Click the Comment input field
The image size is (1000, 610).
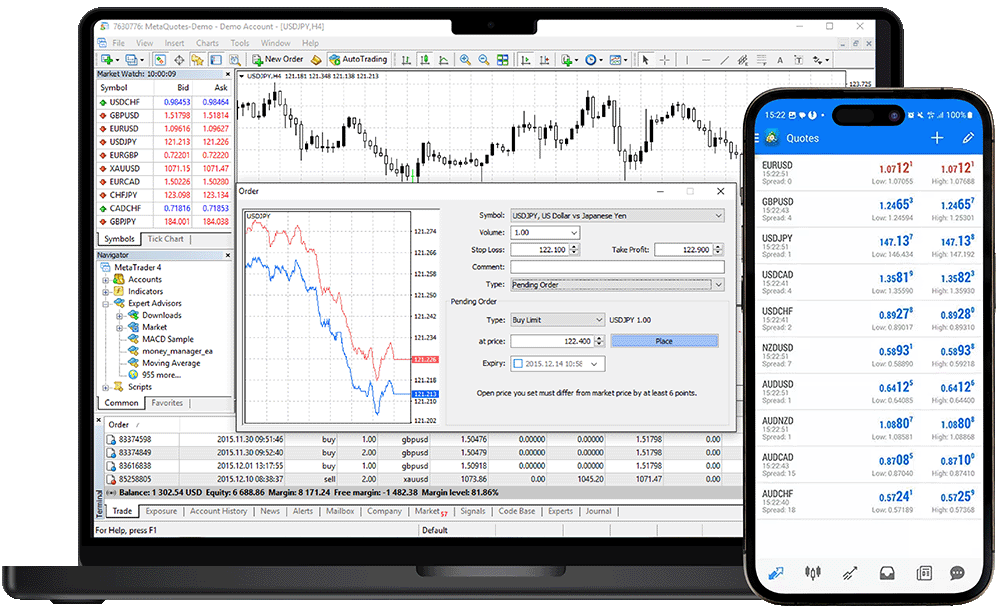617,267
